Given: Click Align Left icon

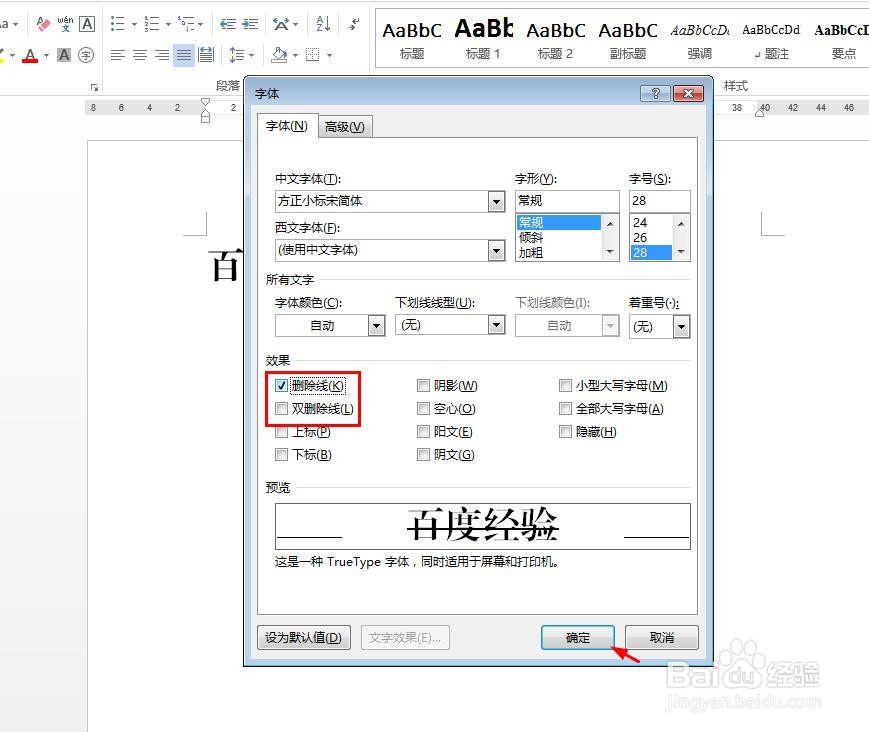Looking at the screenshot, I should pyautogui.click(x=117, y=55).
